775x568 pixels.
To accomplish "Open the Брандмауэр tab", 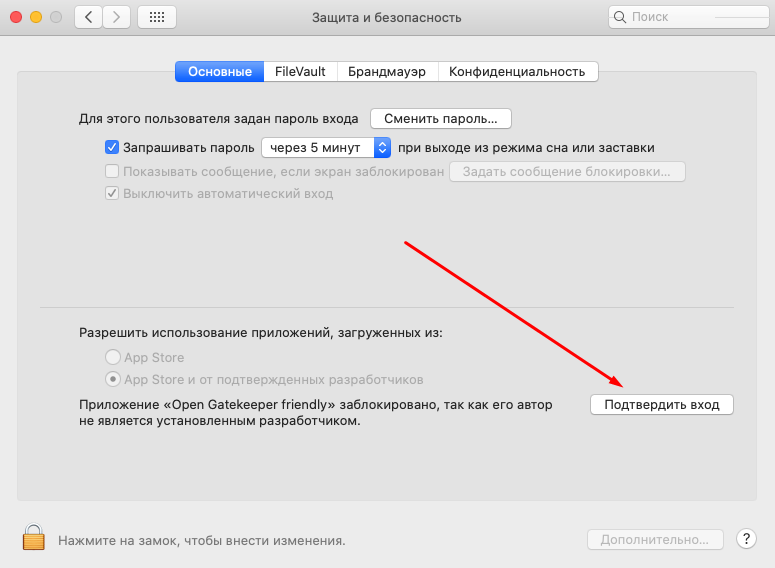I will (x=387, y=72).
